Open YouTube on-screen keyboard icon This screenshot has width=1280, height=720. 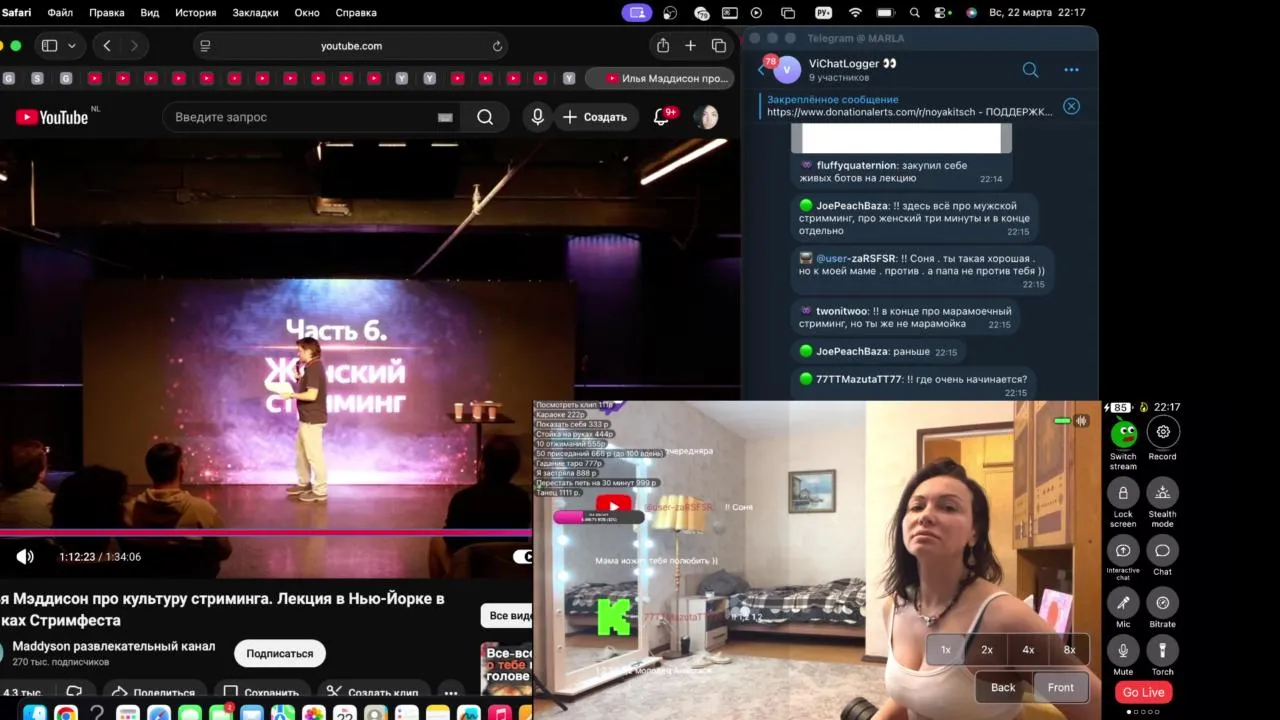pyautogui.click(x=445, y=117)
